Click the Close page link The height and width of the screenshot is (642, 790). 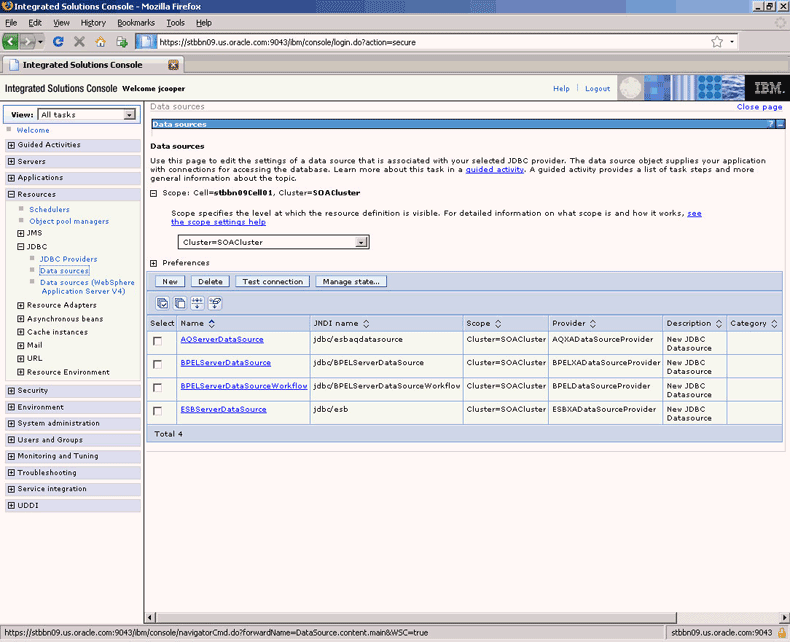point(759,107)
